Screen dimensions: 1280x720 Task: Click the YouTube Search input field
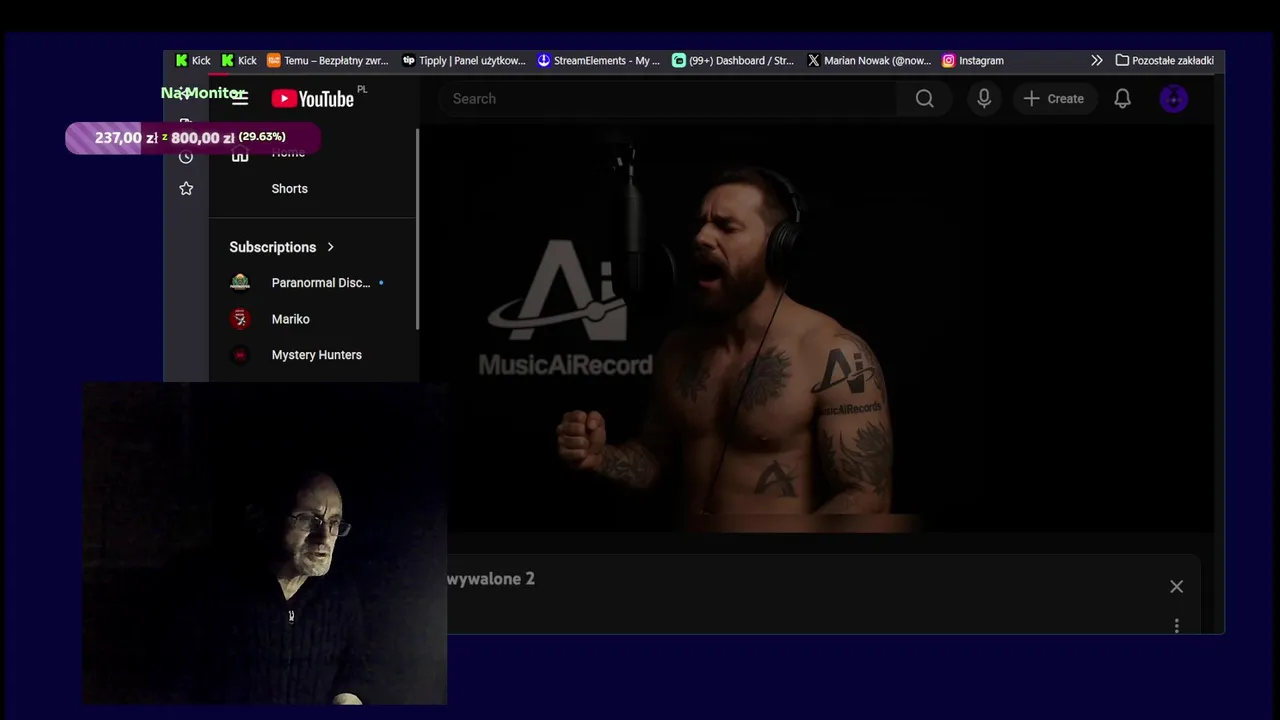click(x=670, y=98)
